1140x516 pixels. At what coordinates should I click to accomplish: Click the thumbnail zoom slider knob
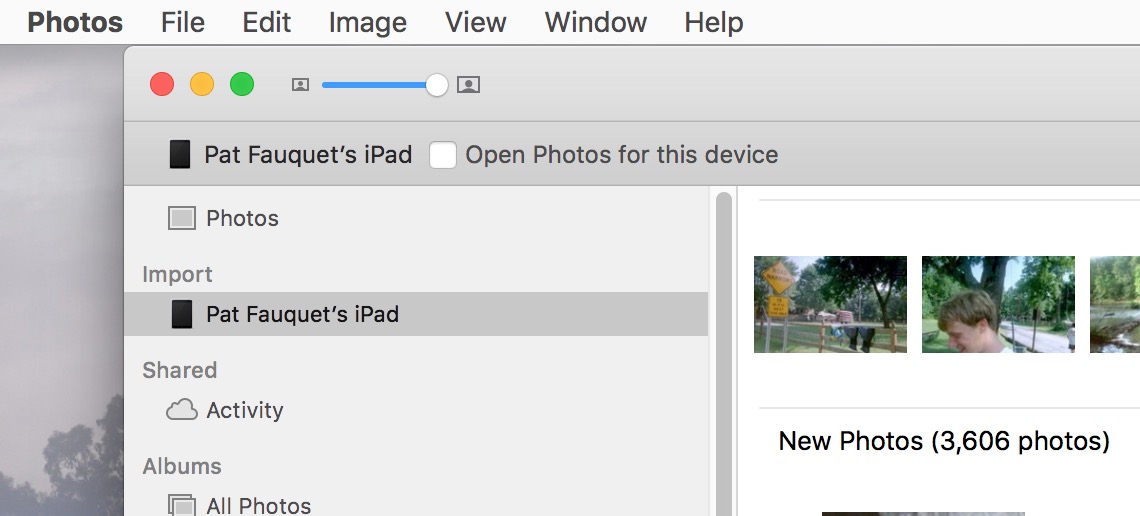pos(437,85)
